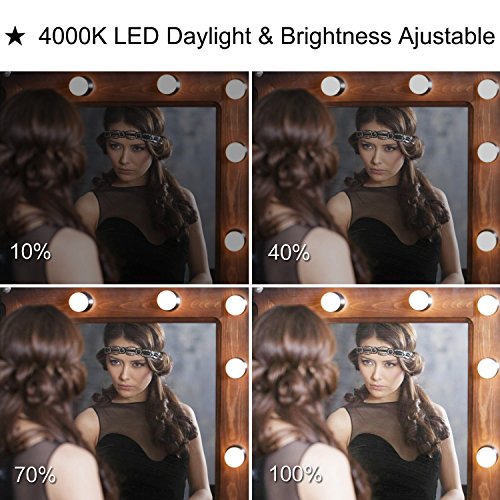This screenshot has width=500, height=500.
Task: Click top-left bulb in 40% panel
Action: [x=333, y=86]
